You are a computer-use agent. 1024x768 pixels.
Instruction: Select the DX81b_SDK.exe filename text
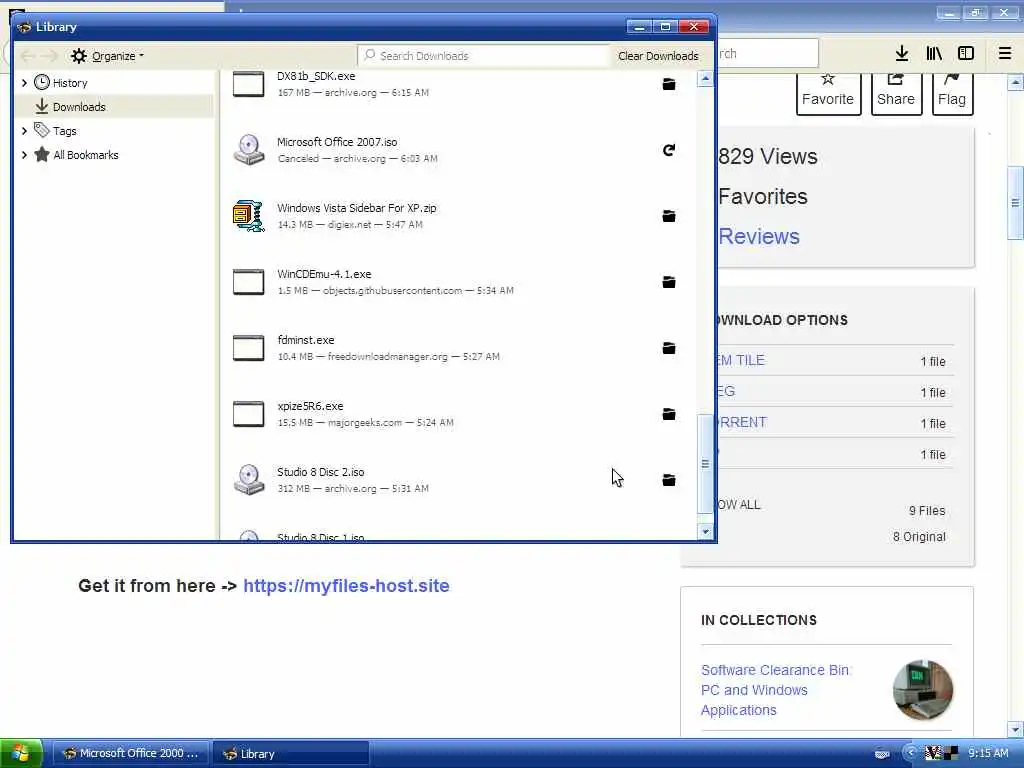[x=316, y=76]
